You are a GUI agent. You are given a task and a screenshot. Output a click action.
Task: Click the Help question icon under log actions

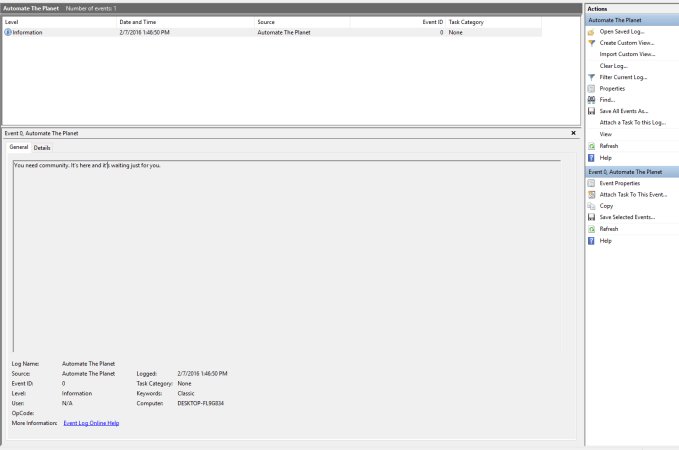(591, 158)
